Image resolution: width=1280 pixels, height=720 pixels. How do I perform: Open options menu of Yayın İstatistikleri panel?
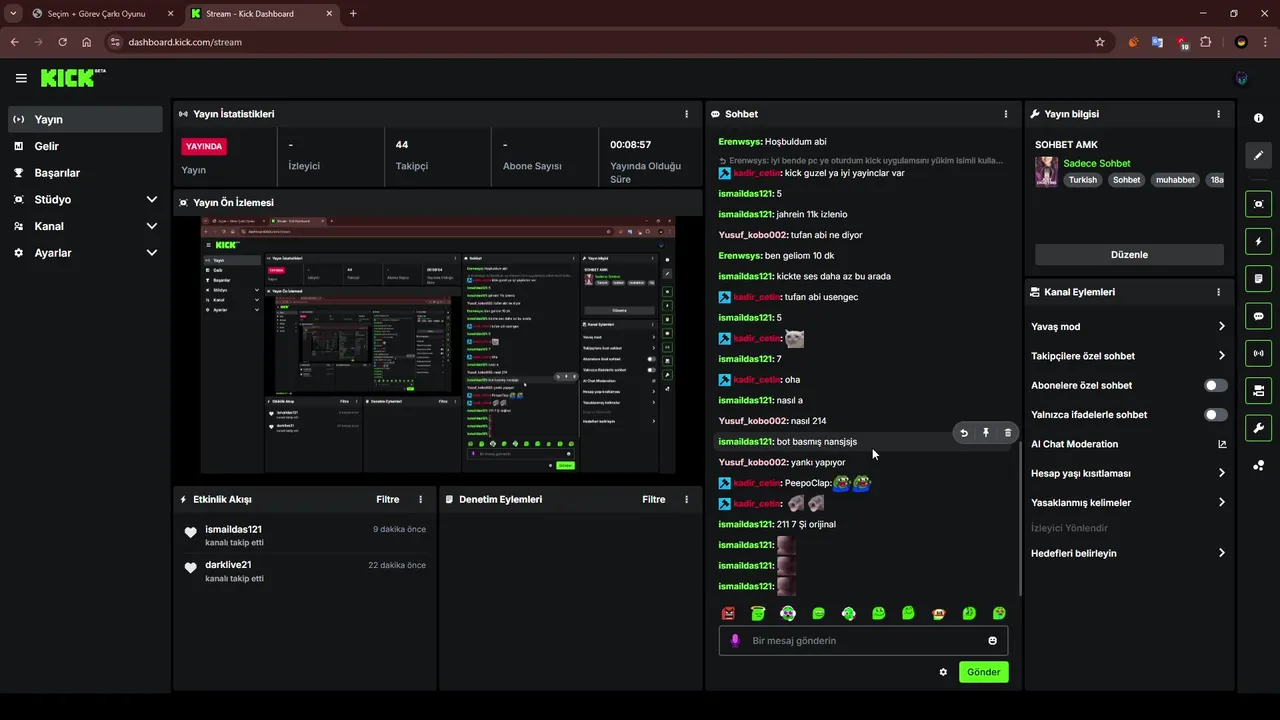(x=686, y=114)
